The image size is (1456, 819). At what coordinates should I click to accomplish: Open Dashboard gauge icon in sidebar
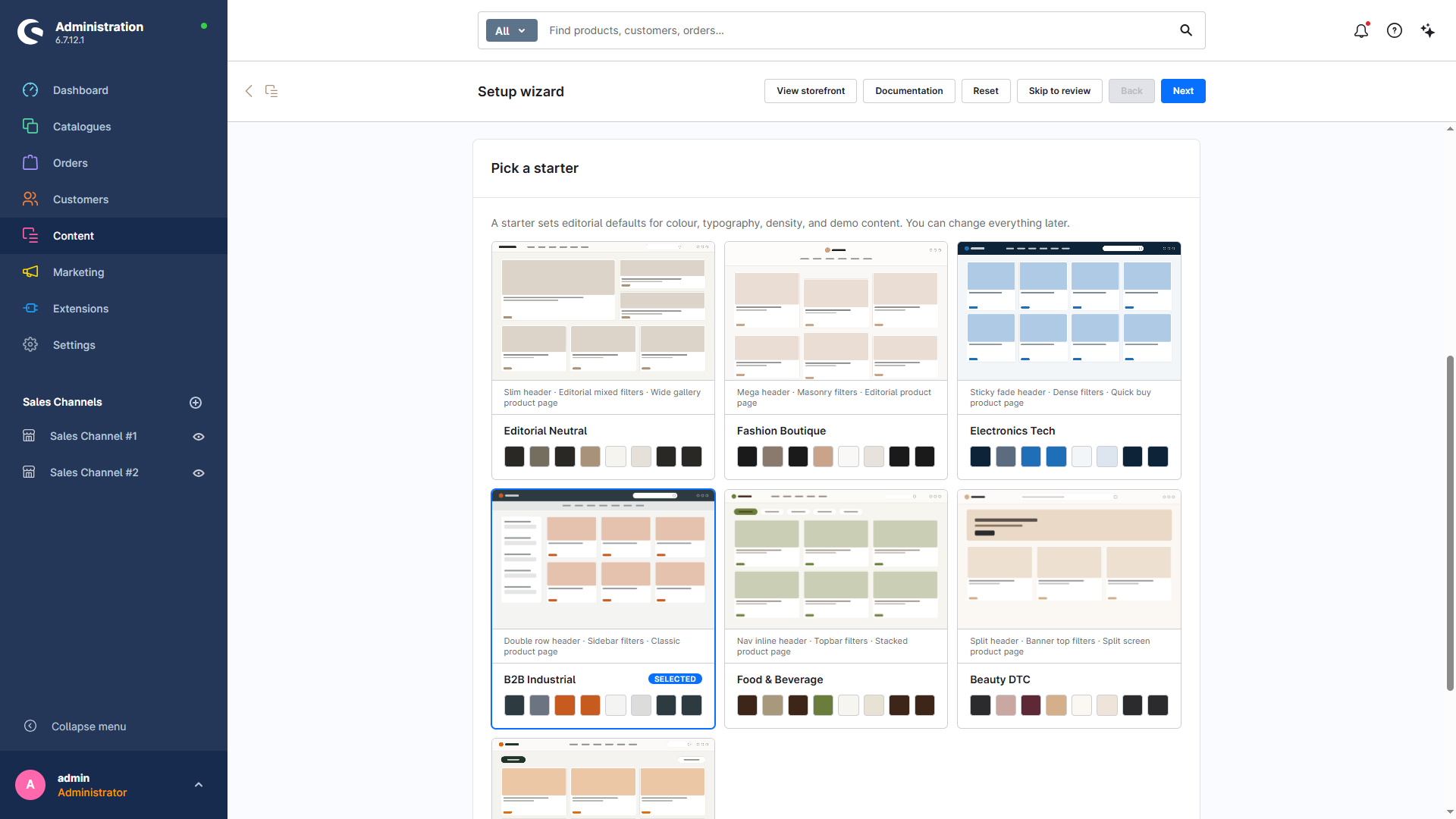30,90
